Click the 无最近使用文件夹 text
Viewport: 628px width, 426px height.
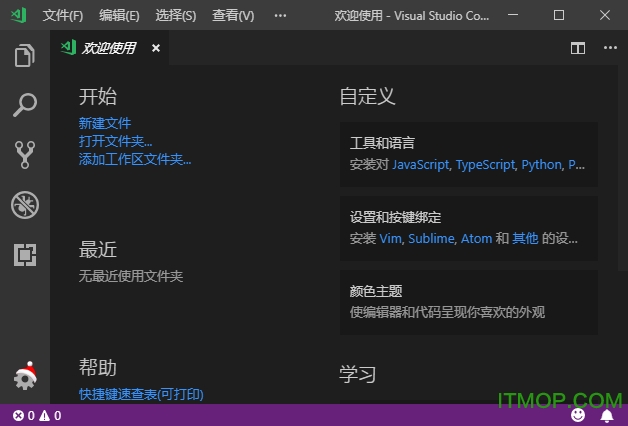coord(131,276)
